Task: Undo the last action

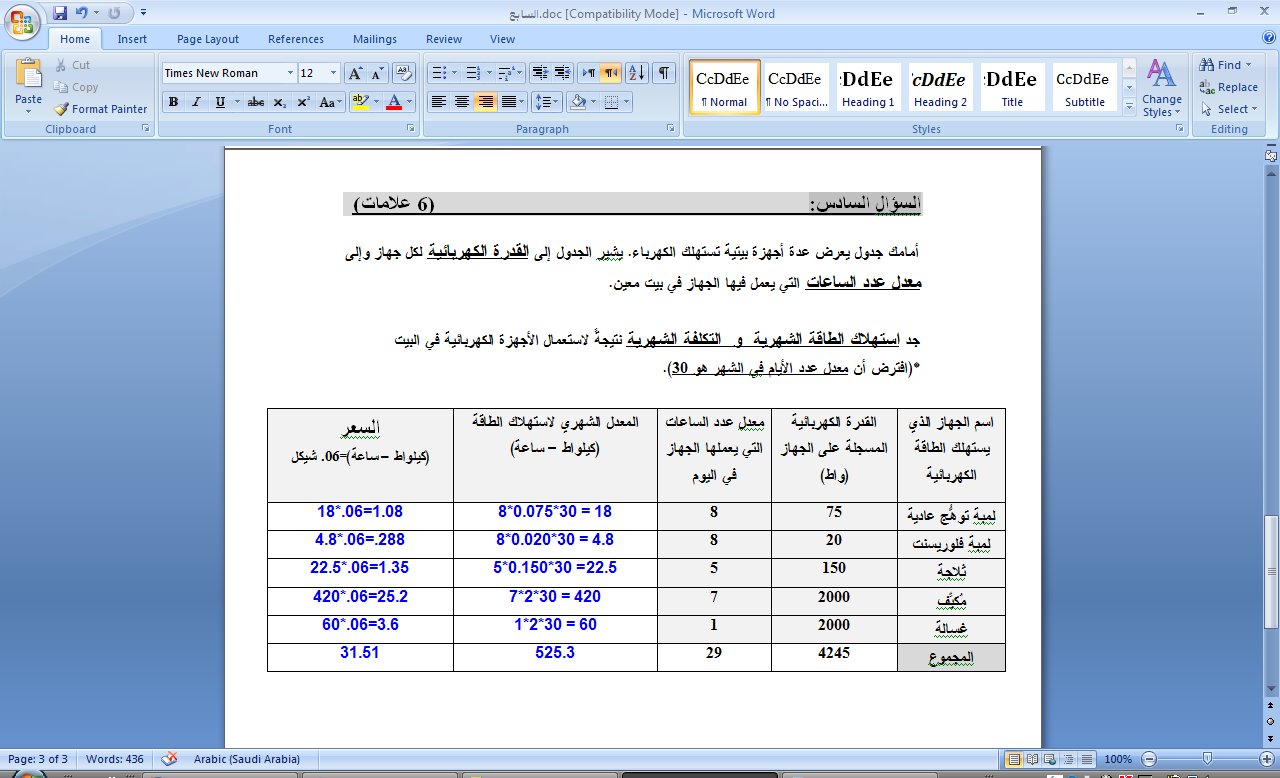Action: [x=83, y=13]
